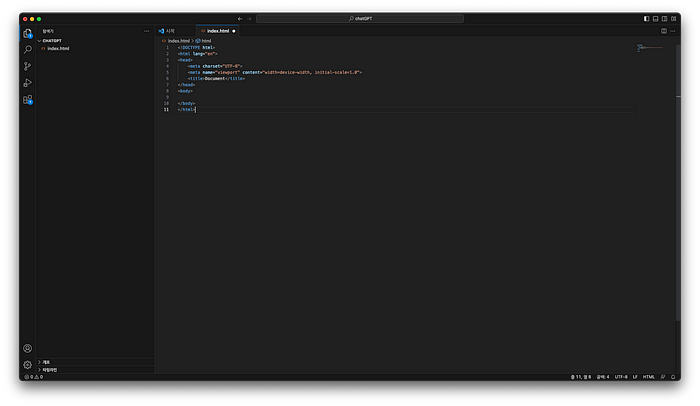Viewport: 700px width, 406px height.
Task: Expand the Timeline section in sidebar
Action: click(48, 369)
